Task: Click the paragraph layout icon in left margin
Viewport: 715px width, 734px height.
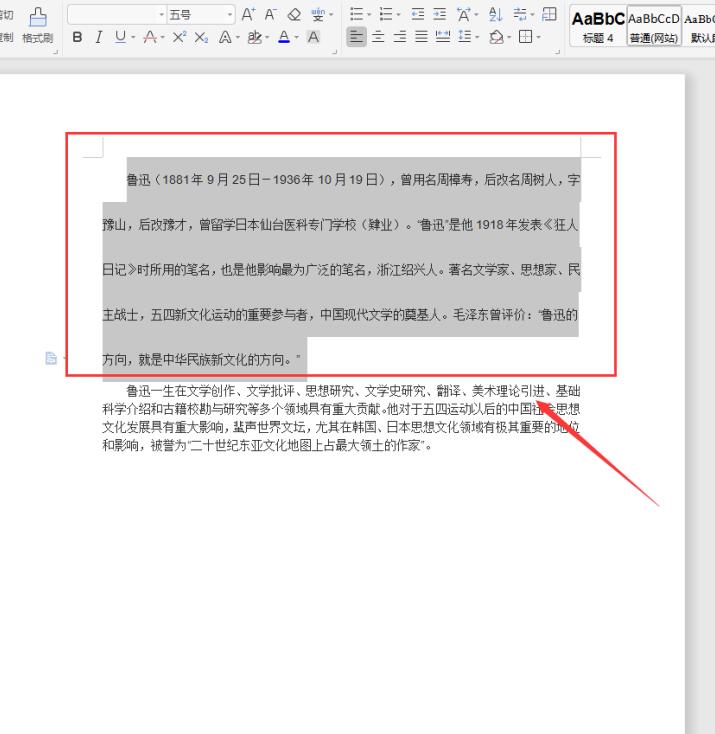Action: coord(51,359)
